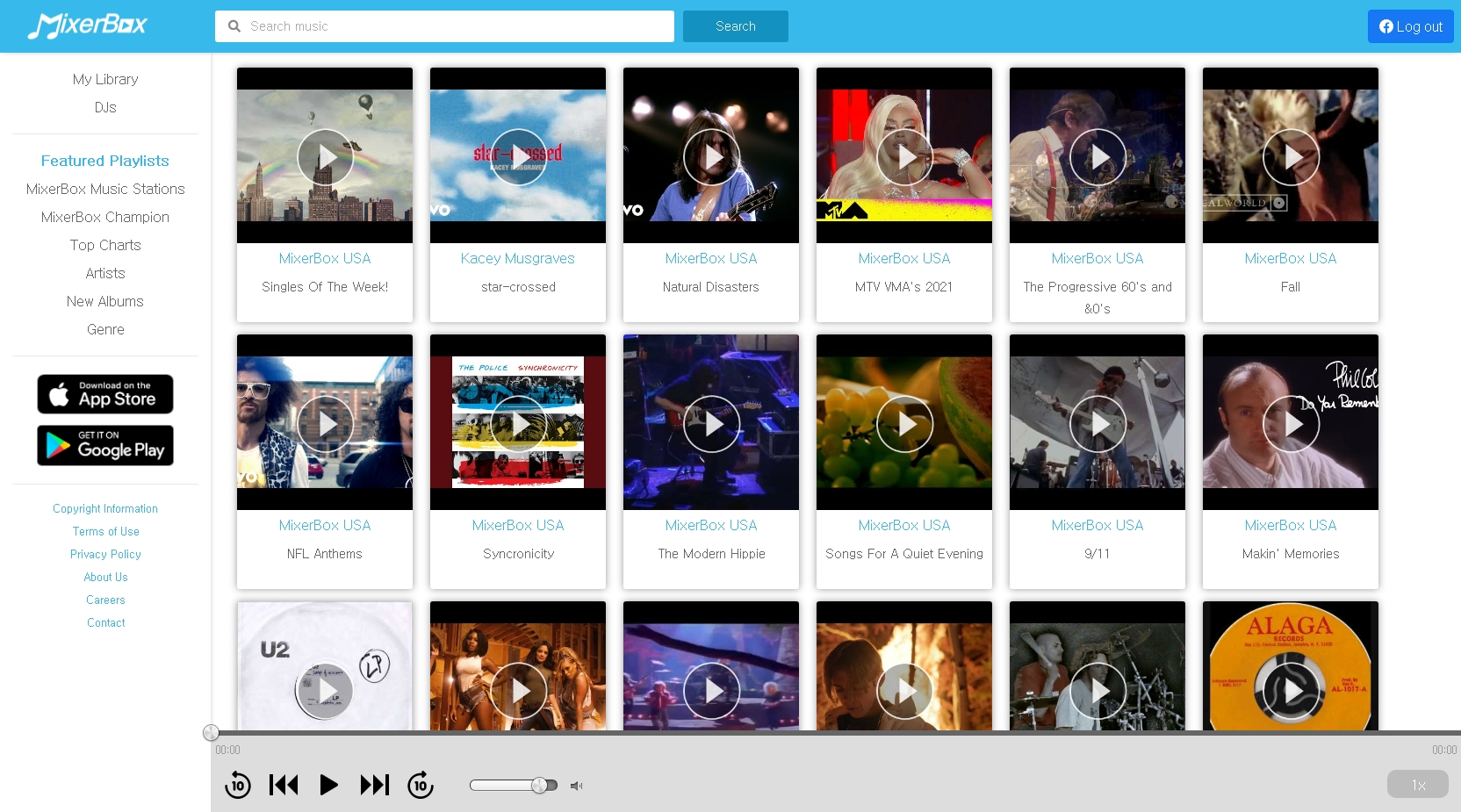The width and height of the screenshot is (1461, 812).
Task: Click the MixerBox logo
Action: click(87, 25)
